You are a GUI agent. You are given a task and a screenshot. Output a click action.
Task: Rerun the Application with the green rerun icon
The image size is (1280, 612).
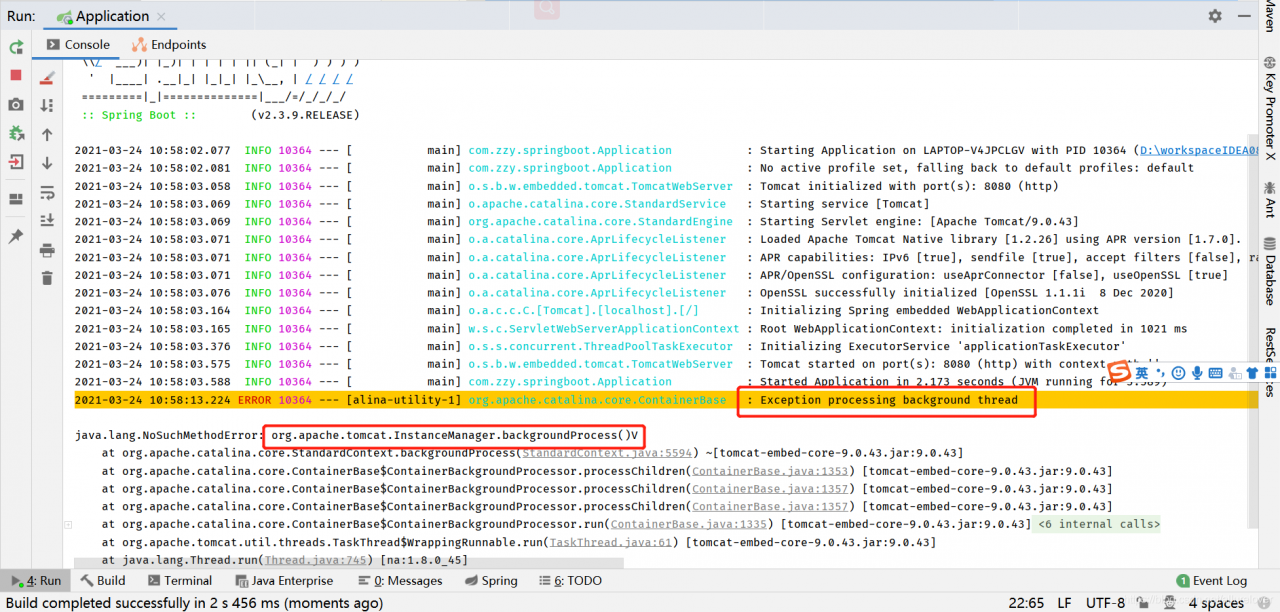(16, 47)
